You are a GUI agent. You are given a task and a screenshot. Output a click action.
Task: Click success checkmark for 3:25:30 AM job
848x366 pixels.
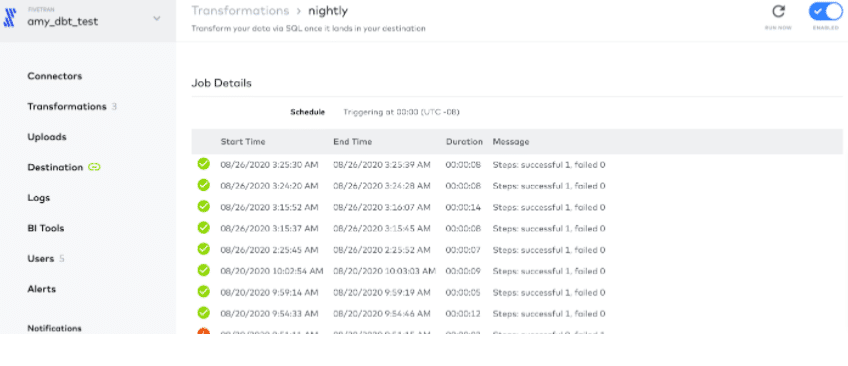[x=203, y=164]
